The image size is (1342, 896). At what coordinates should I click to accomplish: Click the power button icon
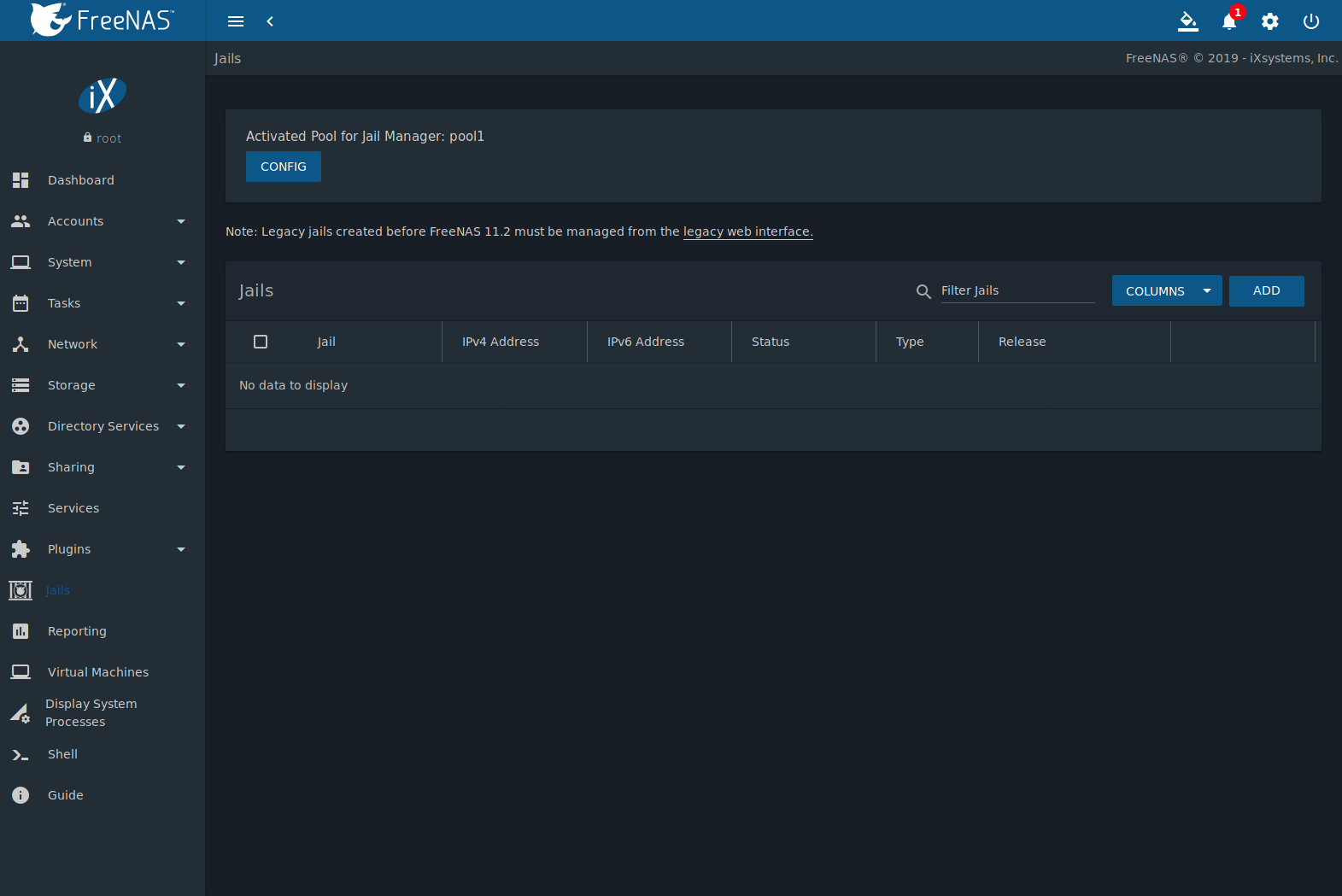[x=1311, y=21]
